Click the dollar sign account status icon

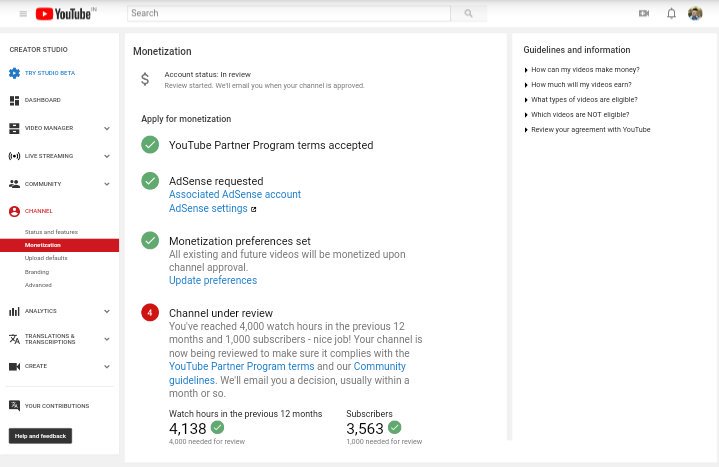(x=145, y=79)
